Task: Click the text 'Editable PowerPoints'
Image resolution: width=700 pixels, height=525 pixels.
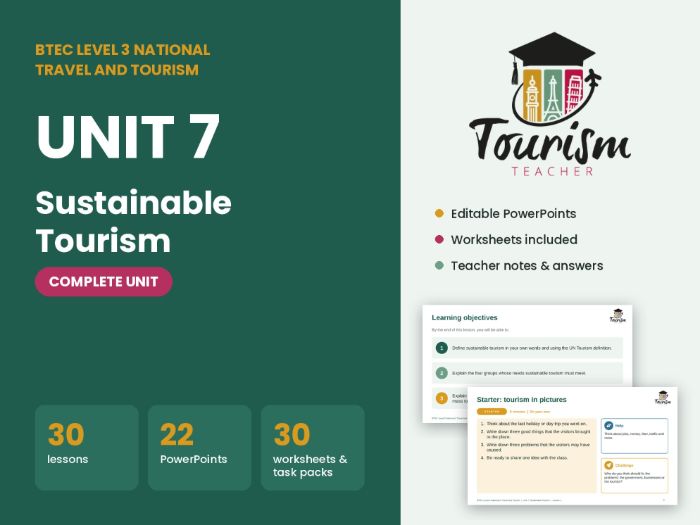Action: tap(513, 213)
